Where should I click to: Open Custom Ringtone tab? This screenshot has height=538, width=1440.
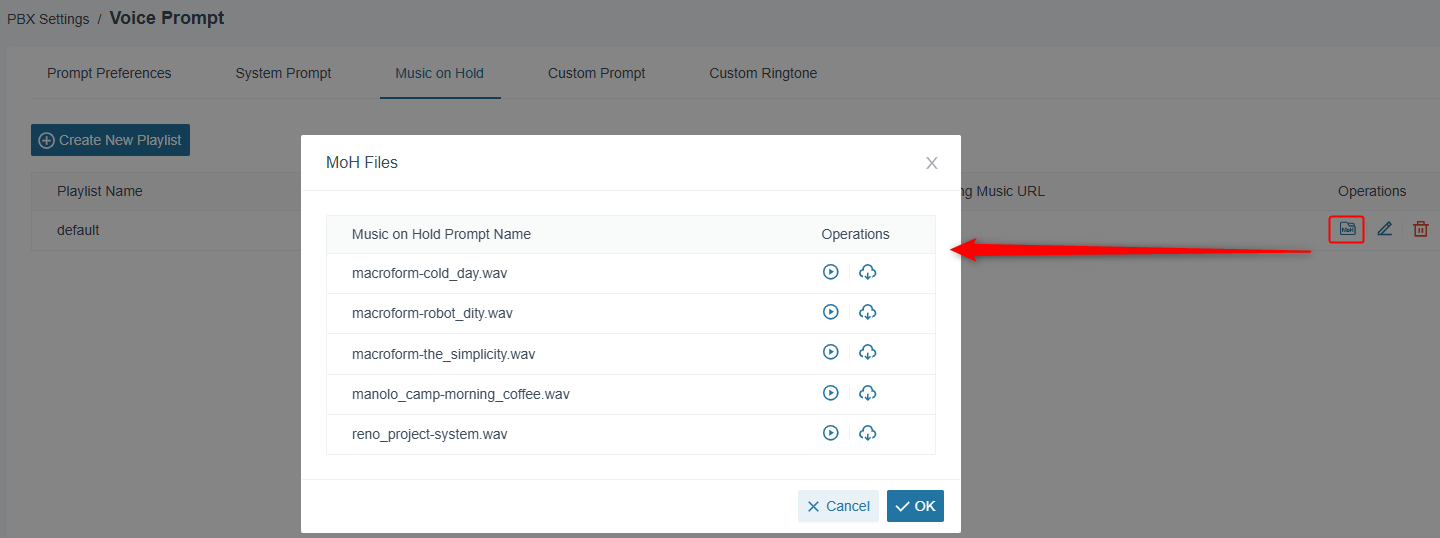(763, 73)
